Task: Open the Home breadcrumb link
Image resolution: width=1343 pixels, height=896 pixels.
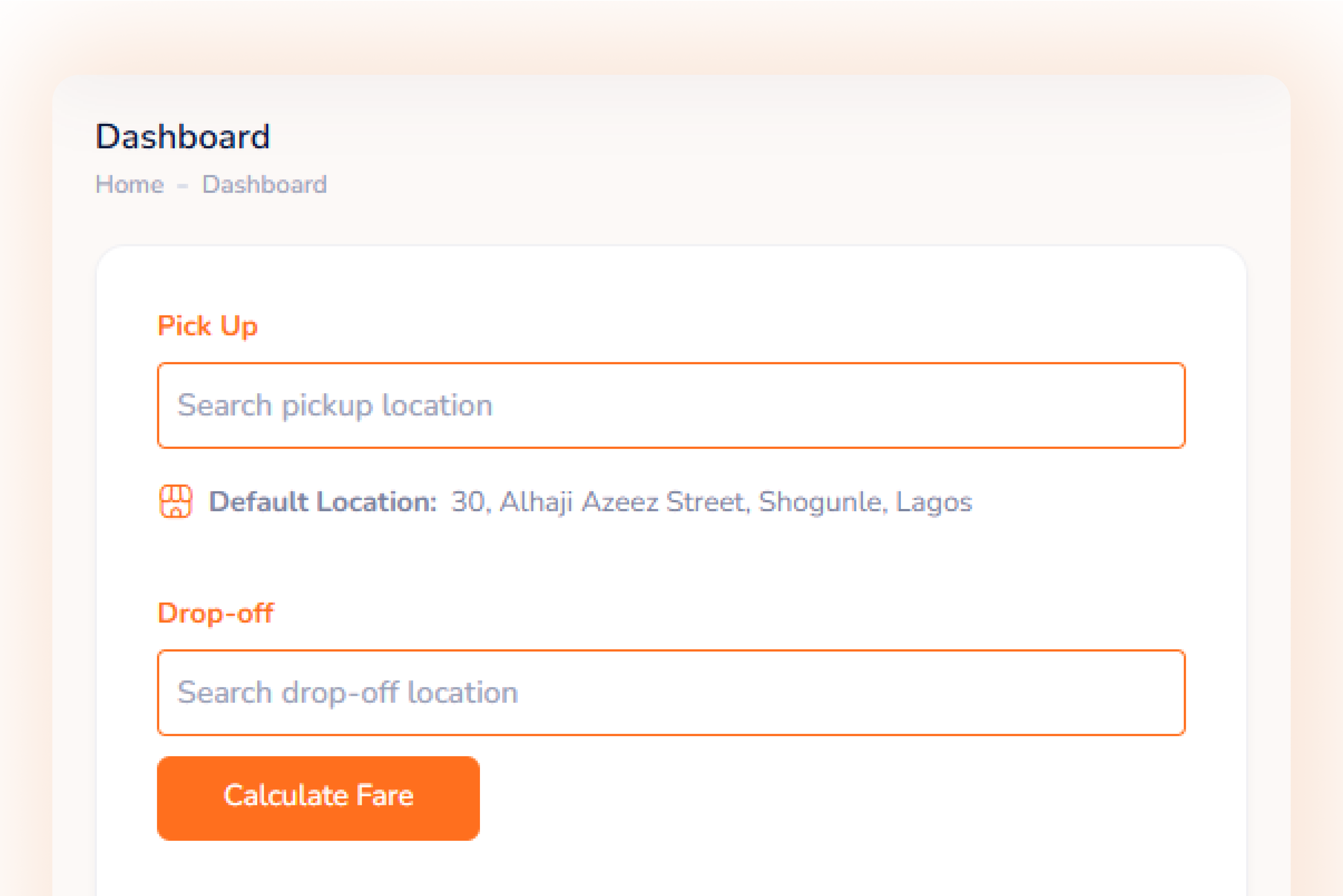Action: pyautogui.click(x=130, y=184)
